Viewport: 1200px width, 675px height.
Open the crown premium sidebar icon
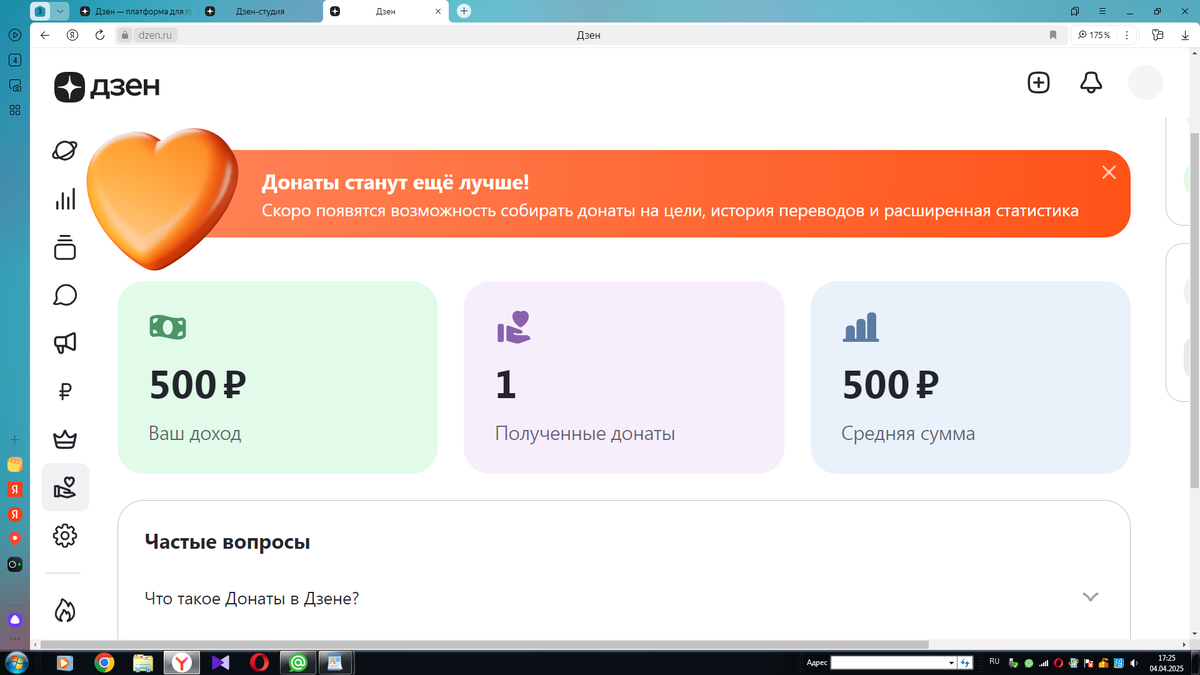(65, 439)
